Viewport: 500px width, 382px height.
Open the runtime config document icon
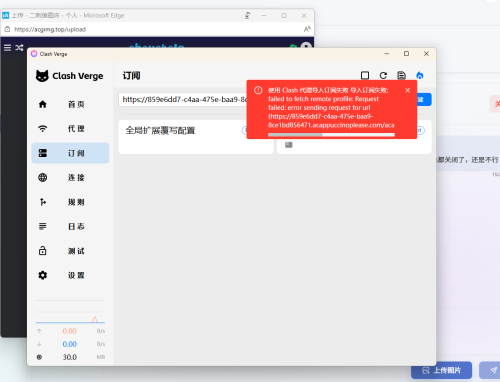click(401, 75)
